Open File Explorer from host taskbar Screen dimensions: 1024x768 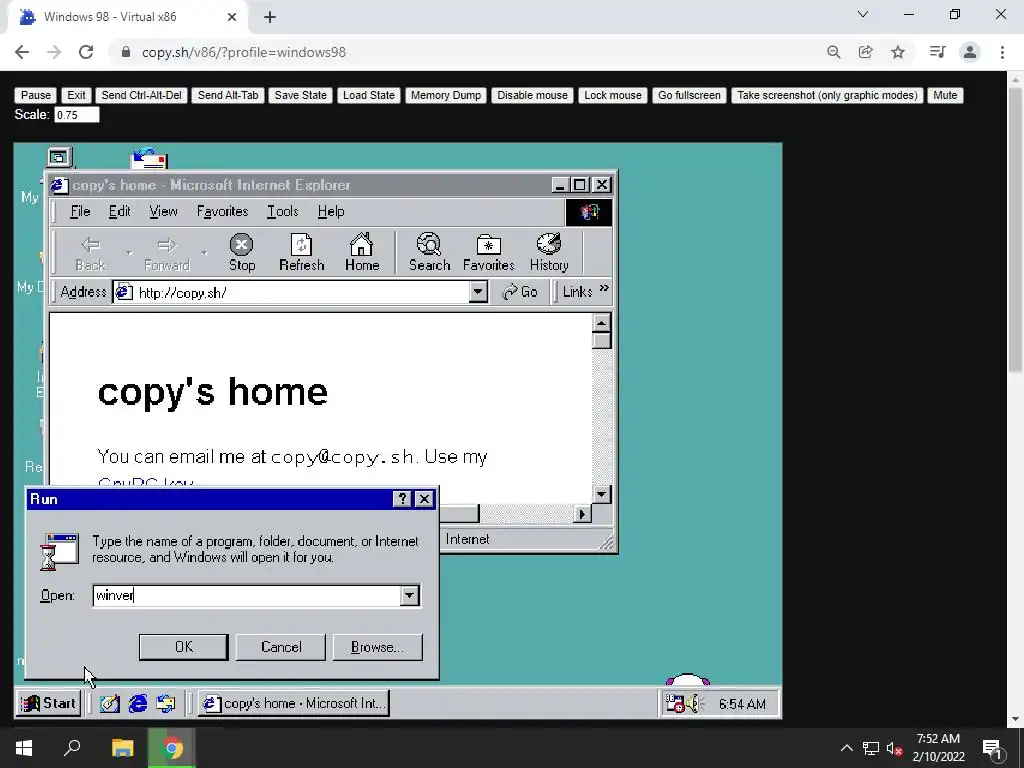122,748
